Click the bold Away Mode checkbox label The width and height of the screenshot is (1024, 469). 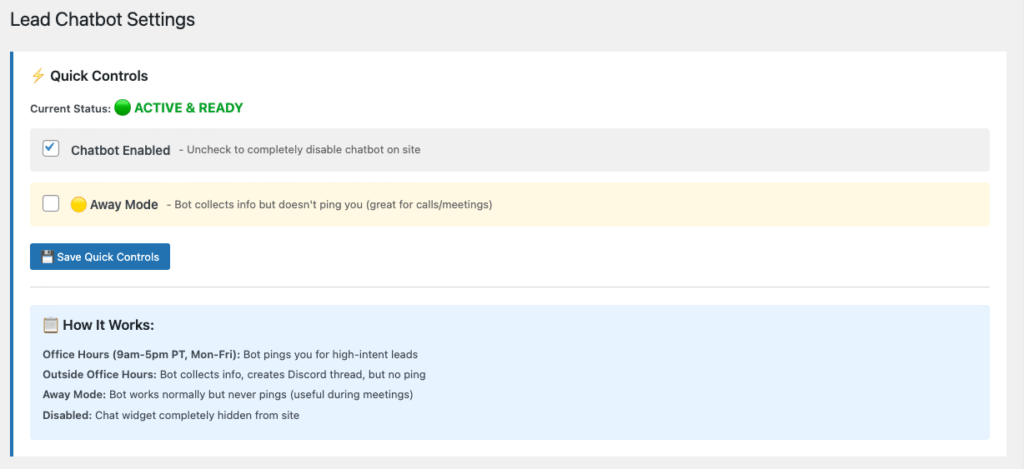[x=124, y=204]
